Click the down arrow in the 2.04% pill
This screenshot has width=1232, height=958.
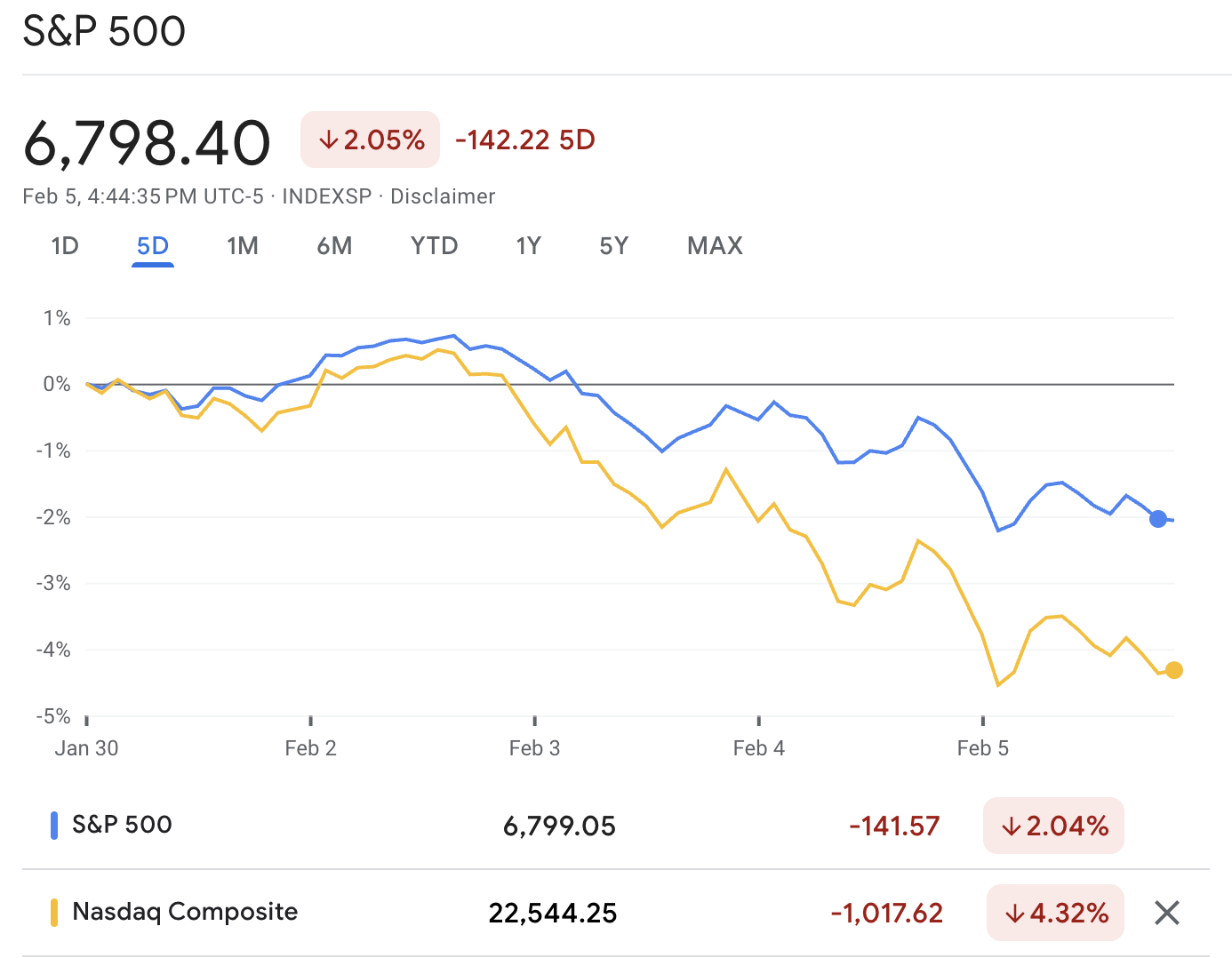(1012, 826)
